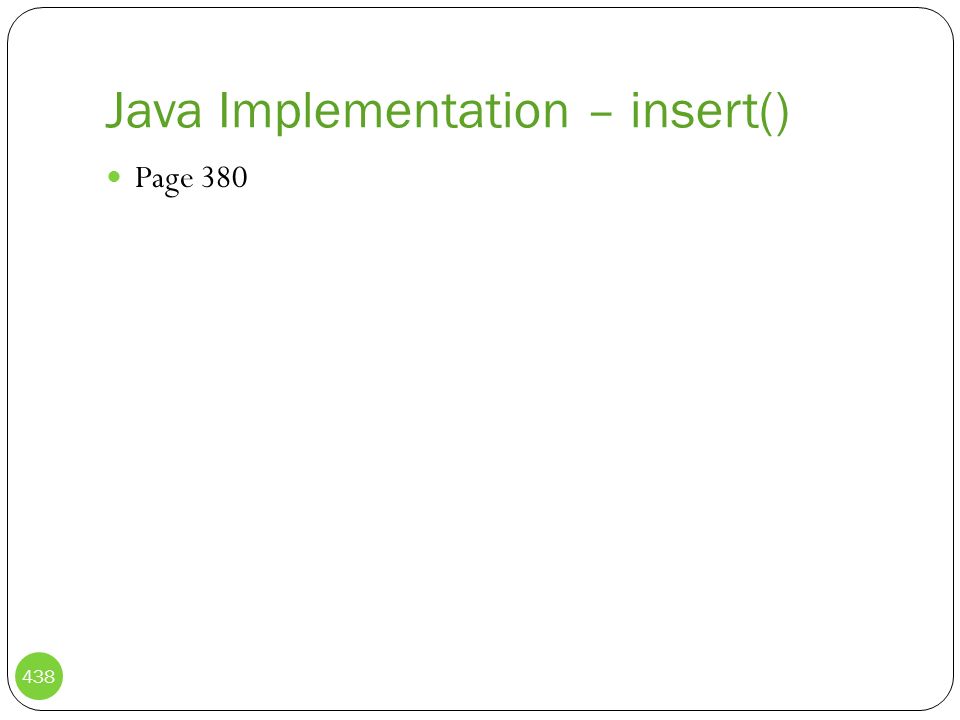Click the green 438 slide number badge
The height and width of the screenshot is (720, 960).
click(x=39, y=676)
